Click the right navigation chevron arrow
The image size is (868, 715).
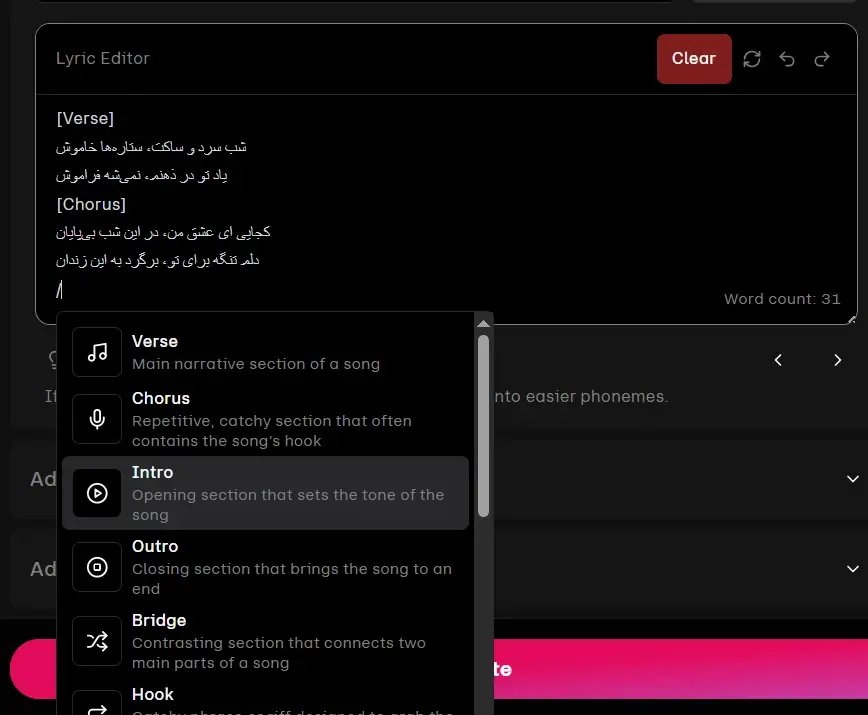coord(838,360)
